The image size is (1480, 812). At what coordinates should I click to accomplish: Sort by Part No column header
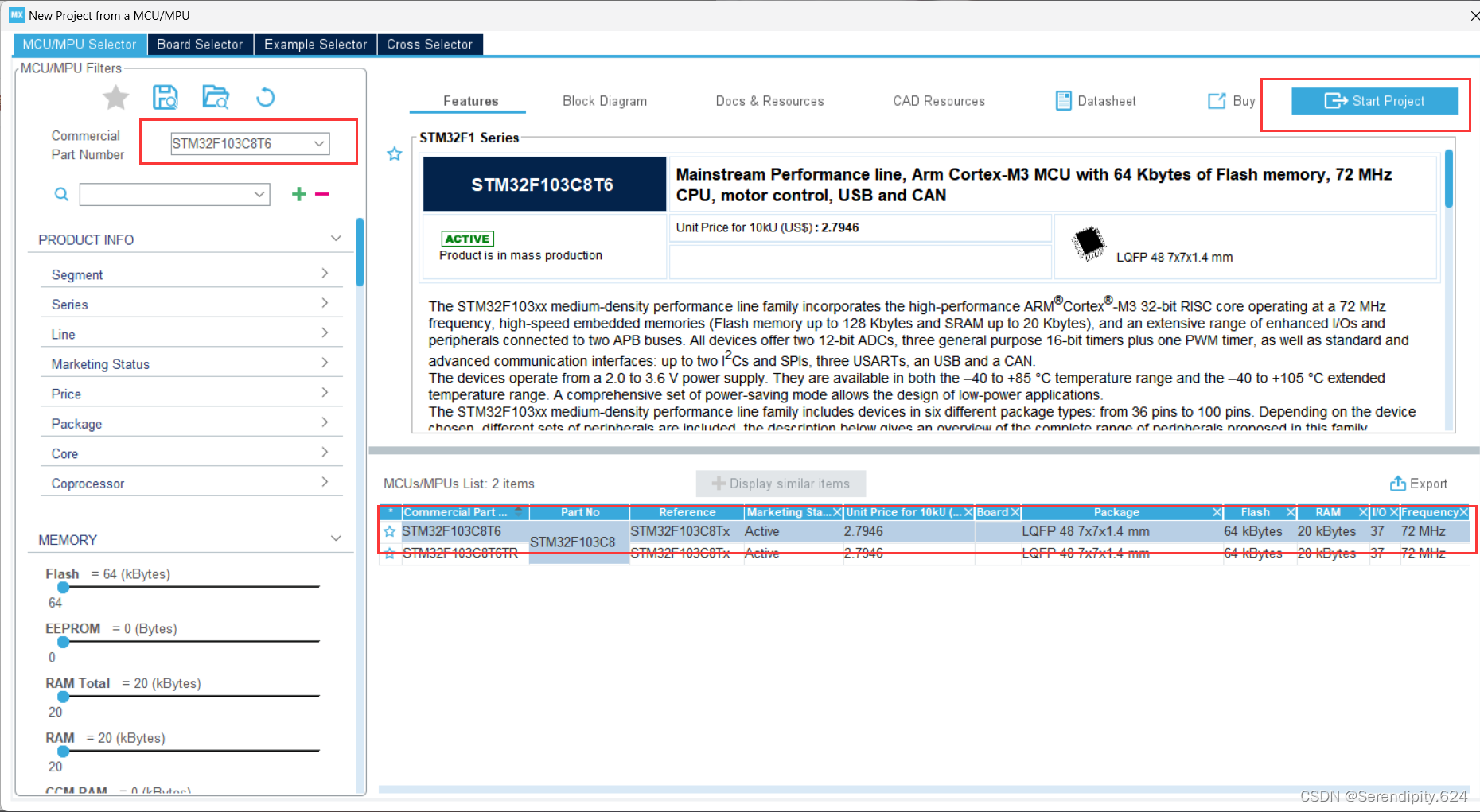click(579, 512)
